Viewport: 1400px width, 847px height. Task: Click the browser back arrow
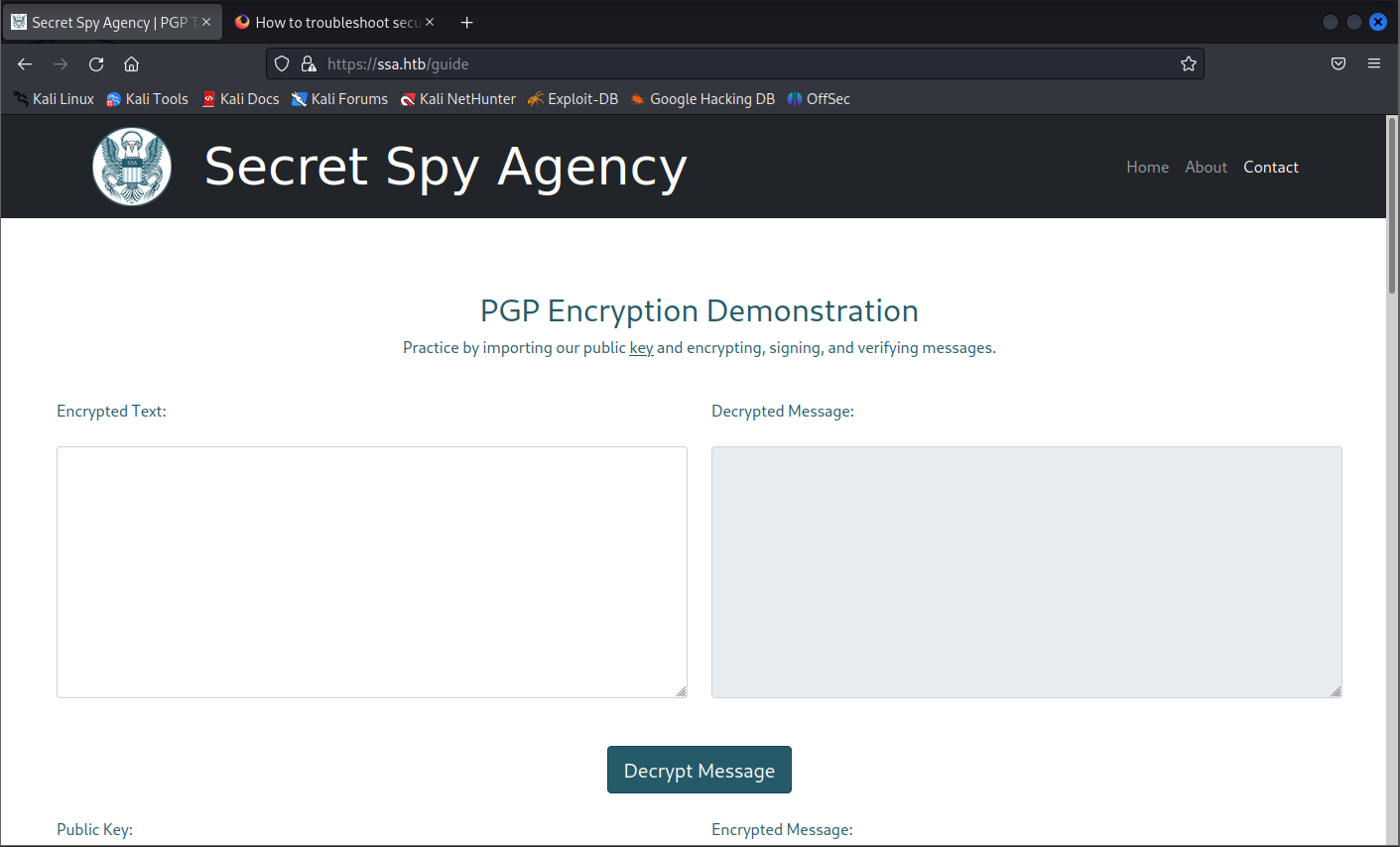(25, 64)
